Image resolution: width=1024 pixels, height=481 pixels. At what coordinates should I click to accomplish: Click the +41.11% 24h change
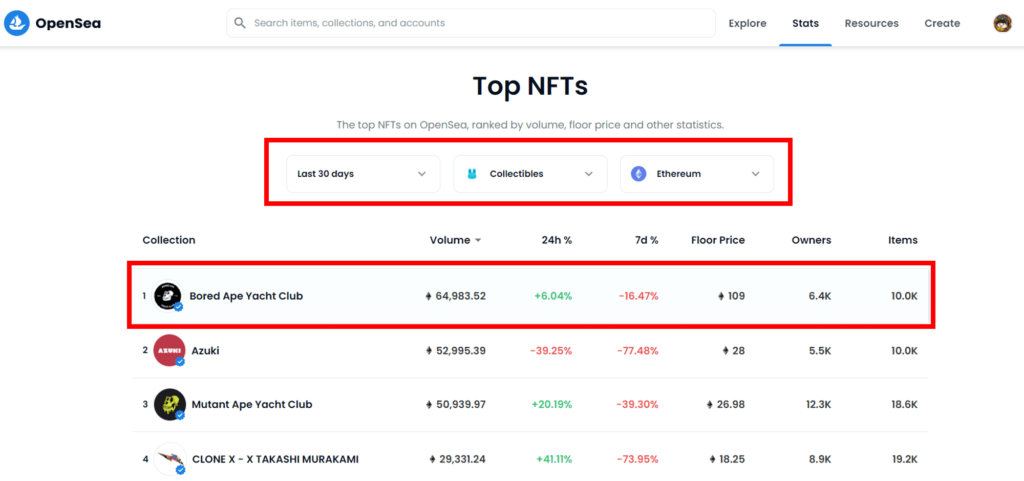pos(553,459)
